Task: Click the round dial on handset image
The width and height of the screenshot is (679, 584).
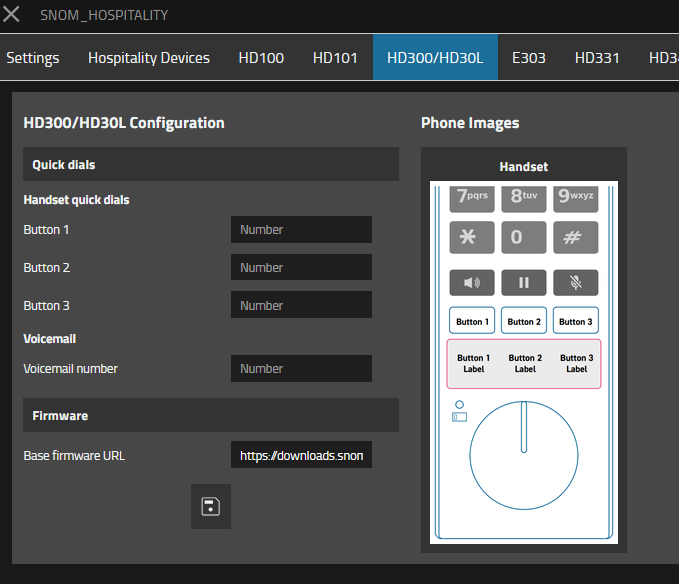Action: click(x=524, y=455)
